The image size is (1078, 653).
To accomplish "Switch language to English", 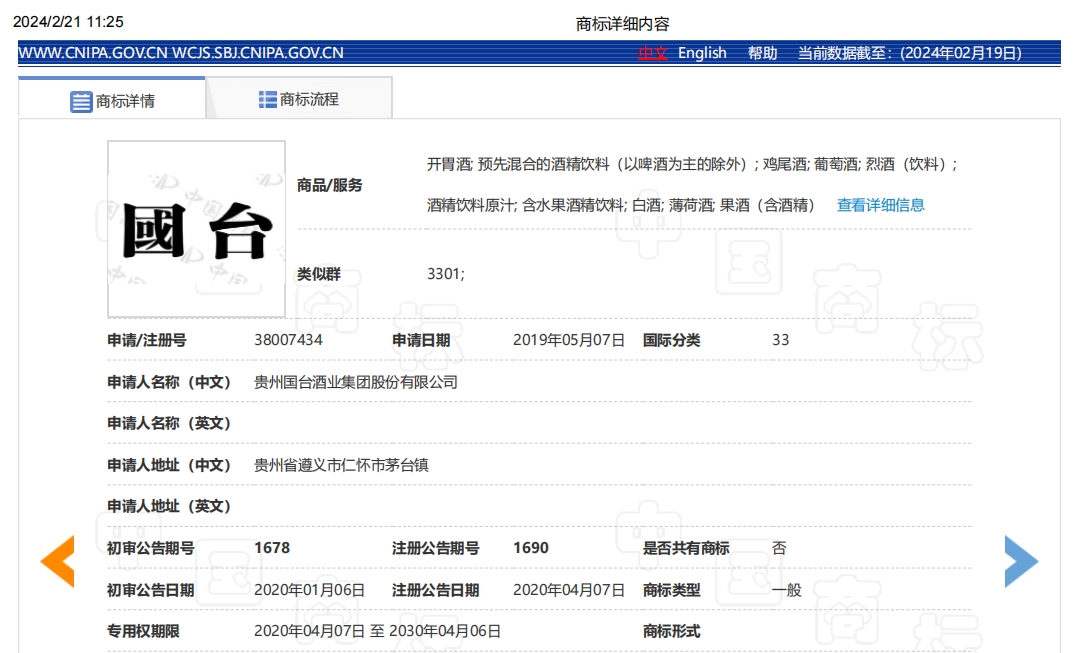I will [702, 53].
